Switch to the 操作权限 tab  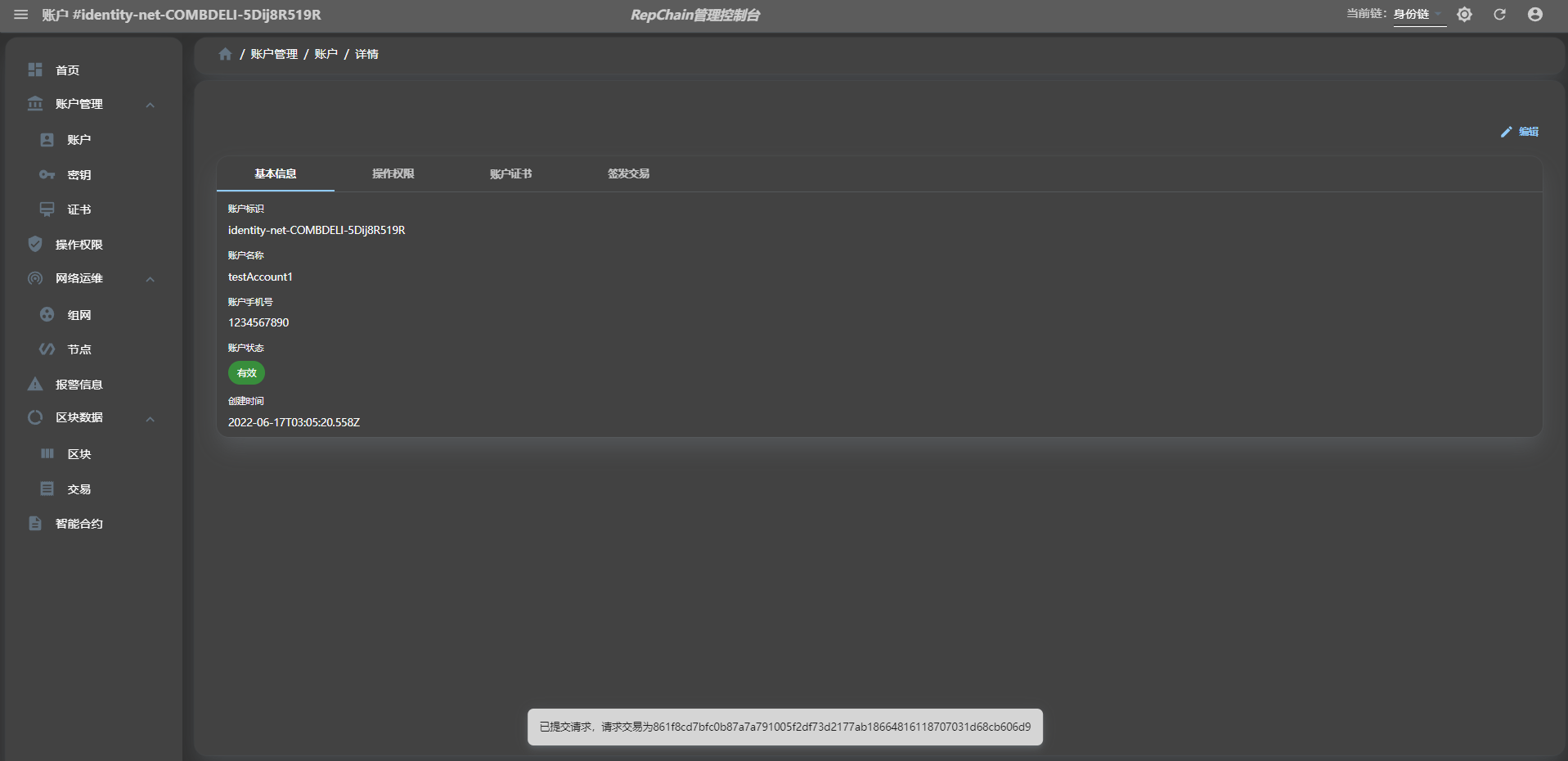(x=393, y=173)
